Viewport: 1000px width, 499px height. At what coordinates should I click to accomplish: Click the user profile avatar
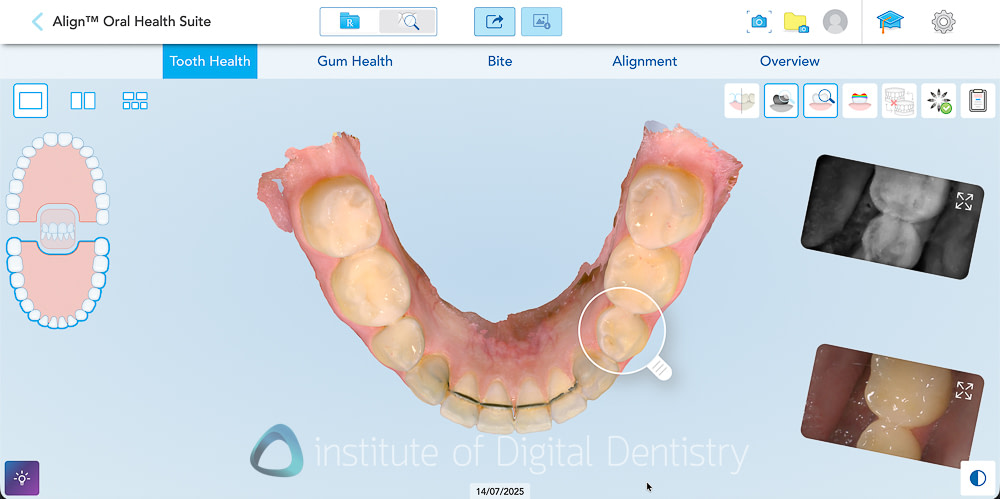click(835, 22)
